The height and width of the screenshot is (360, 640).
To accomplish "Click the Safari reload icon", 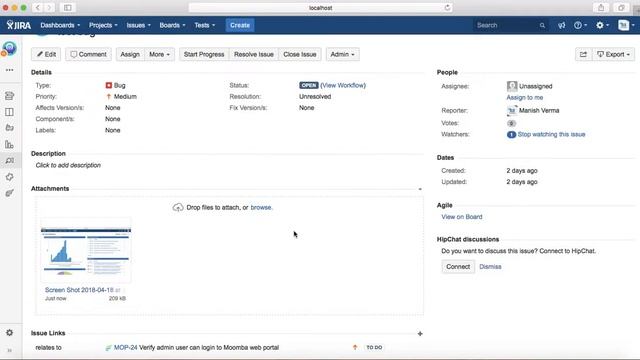I will (447, 8).
